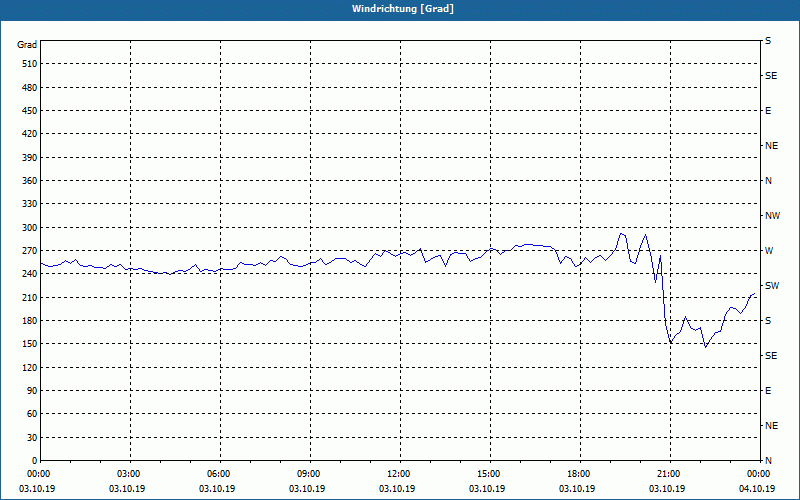Click the 03:00 time label
This screenshot has height=500, width=800.
click(131, 474)
